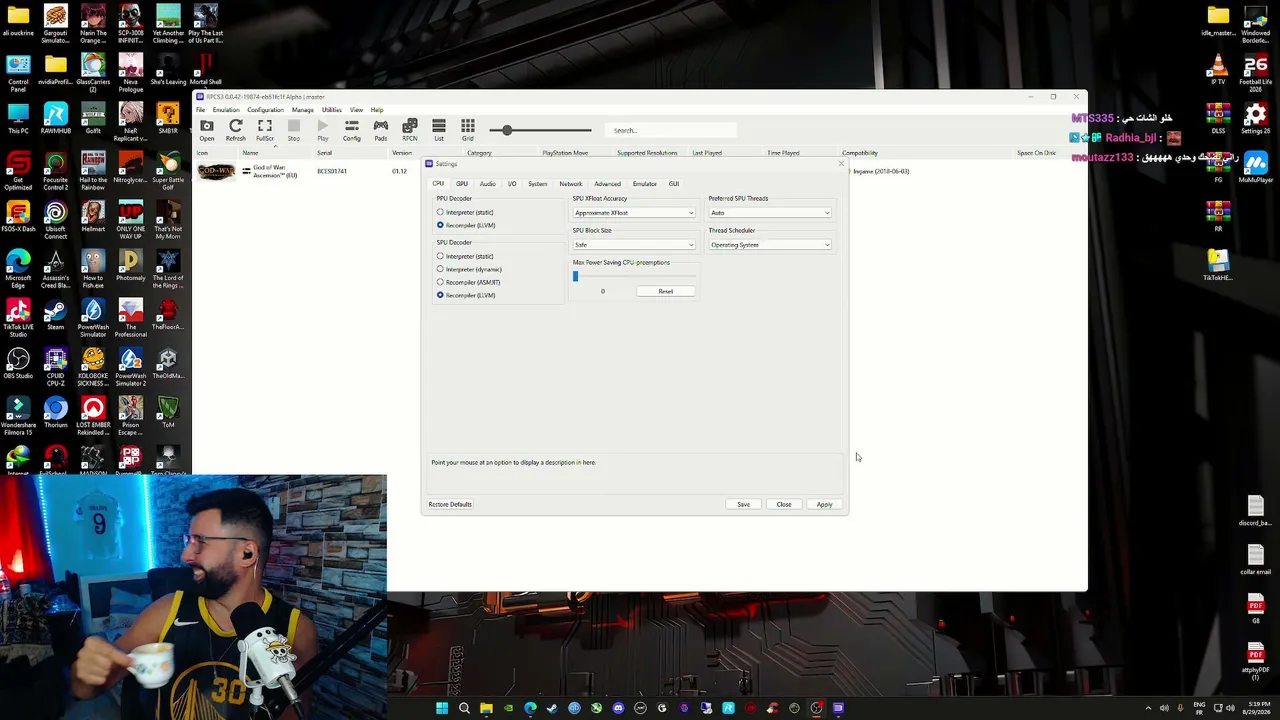The image size is (1280, 720).
Task: Click Restore Defaults in Settings
Action: [450, 504]
